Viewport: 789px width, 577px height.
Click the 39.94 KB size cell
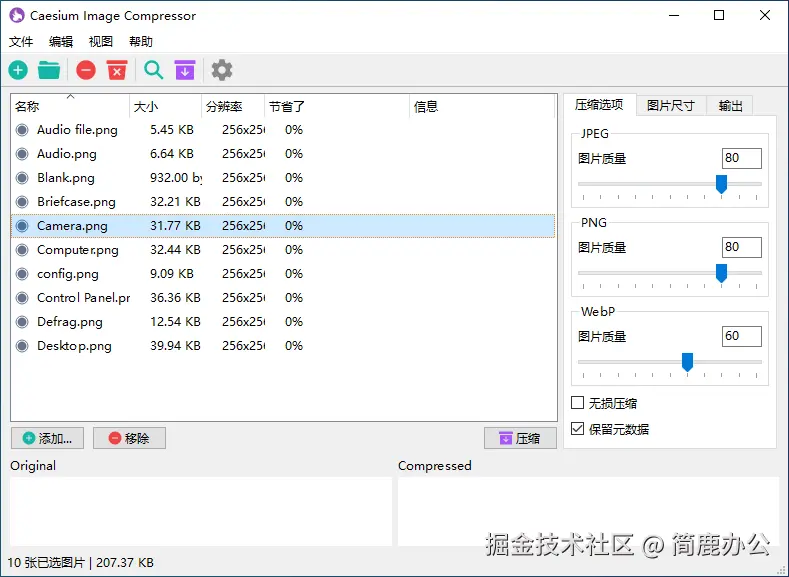pyautogui.click(x=175, y=346)
